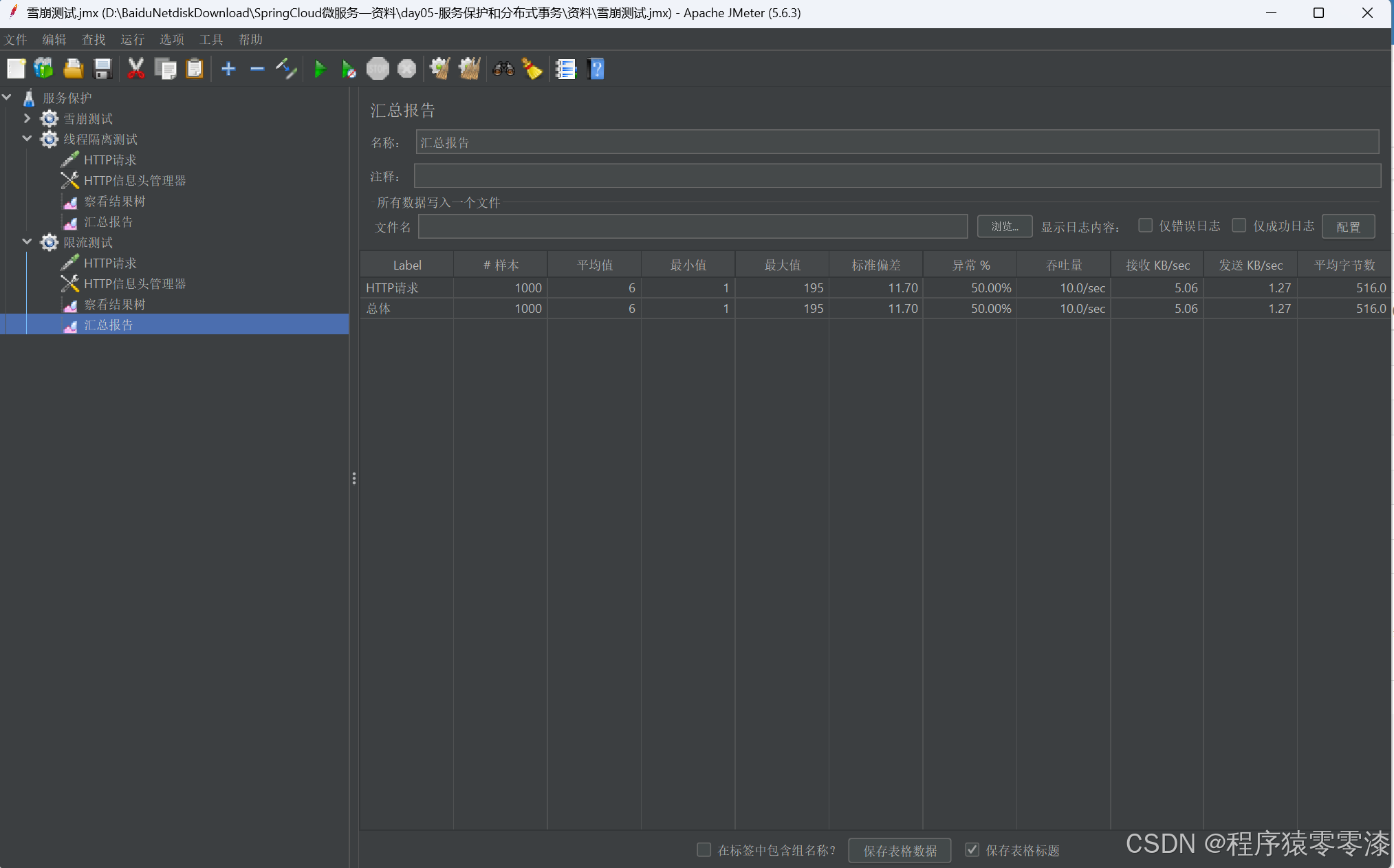Click the Copy icon in toolbar
Screen dimensions: 1394x868
tap(166, 69)
